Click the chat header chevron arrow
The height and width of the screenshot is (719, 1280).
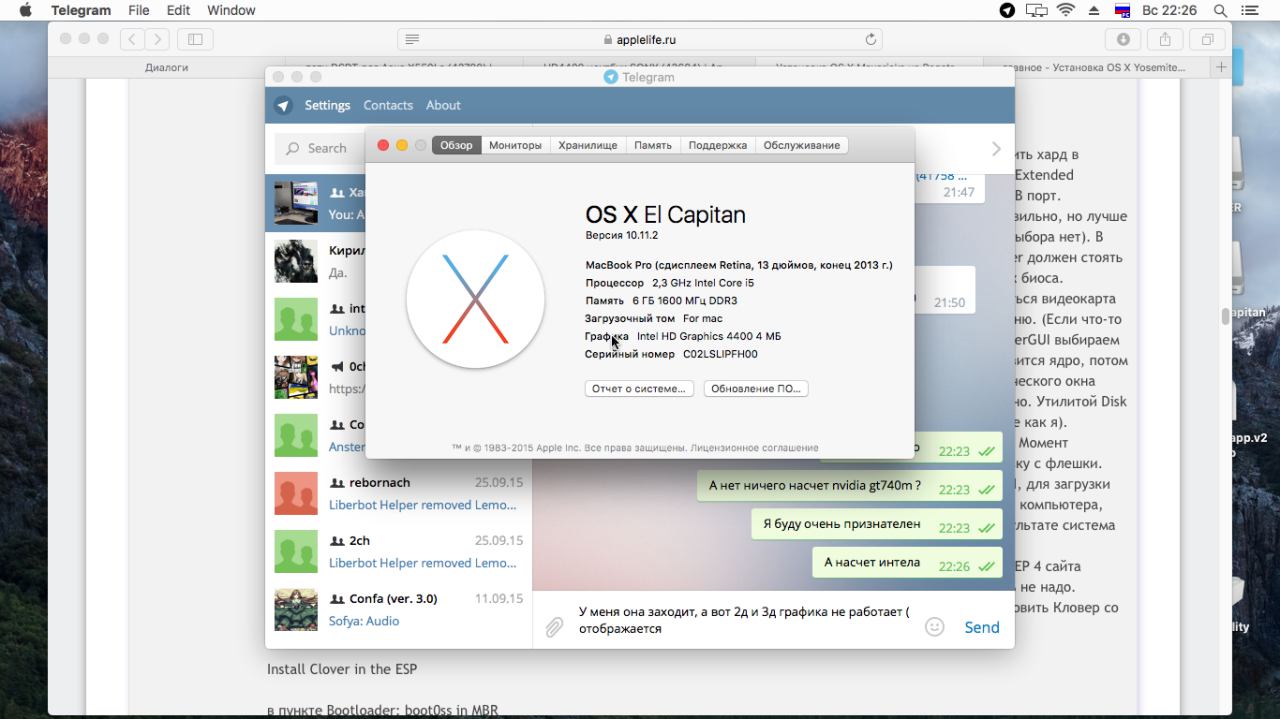[x=996, y=149]
